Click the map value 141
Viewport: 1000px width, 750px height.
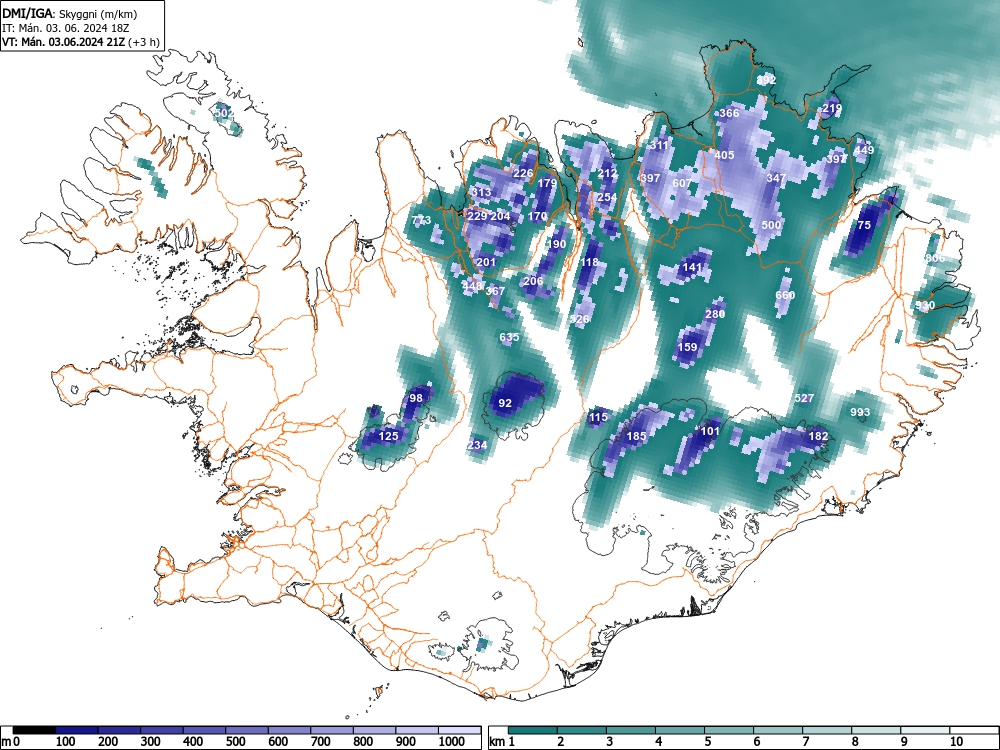click(x=692, y=267)
